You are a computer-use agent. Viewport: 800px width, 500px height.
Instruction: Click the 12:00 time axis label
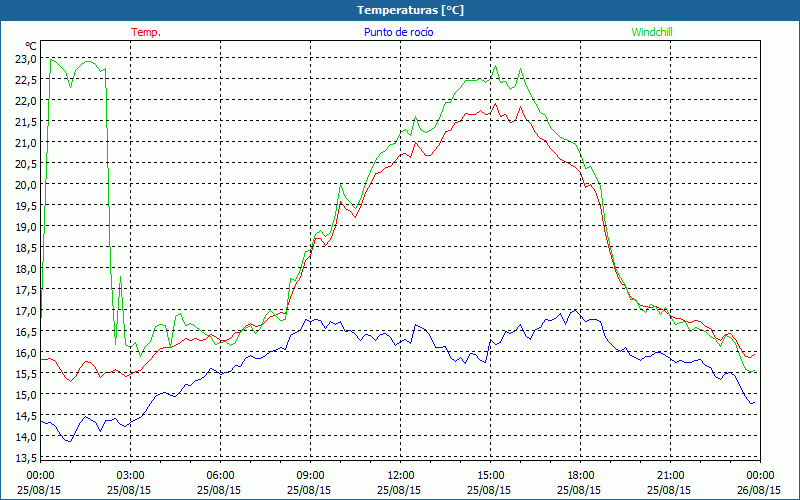click(x=401, y=476)
